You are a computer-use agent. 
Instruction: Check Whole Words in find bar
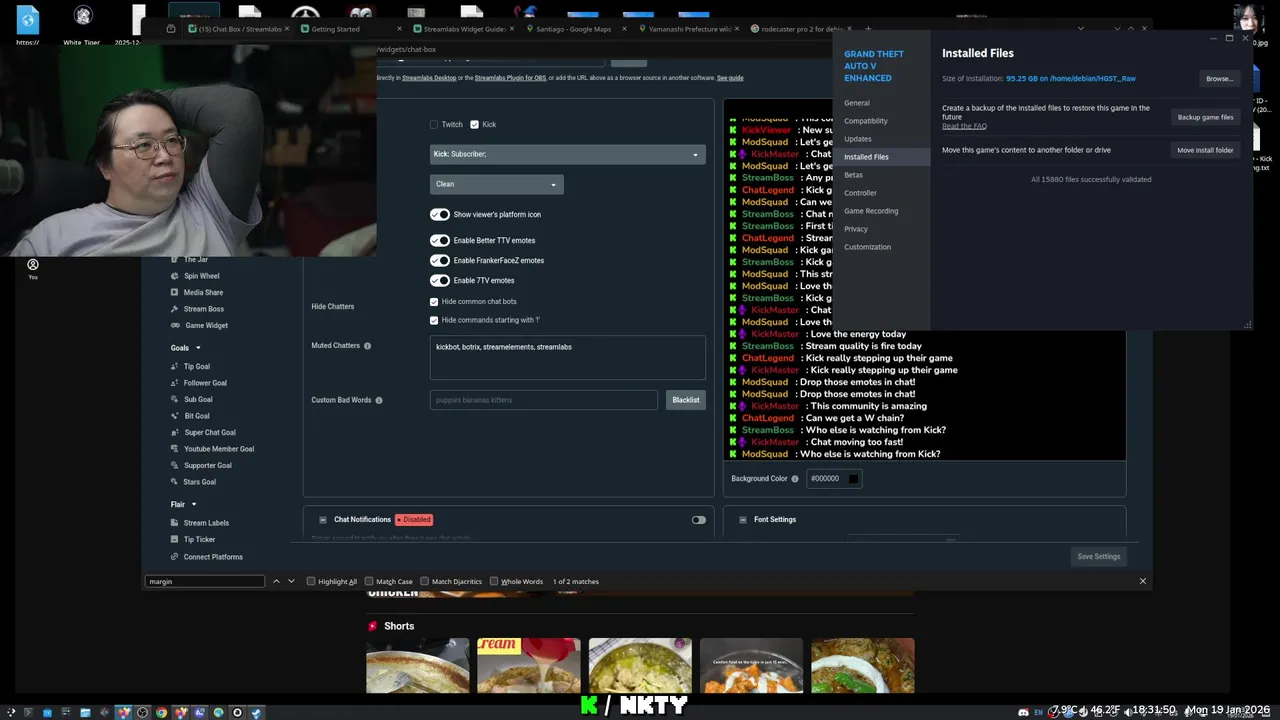pyautogui.click(x=494, y=582)
